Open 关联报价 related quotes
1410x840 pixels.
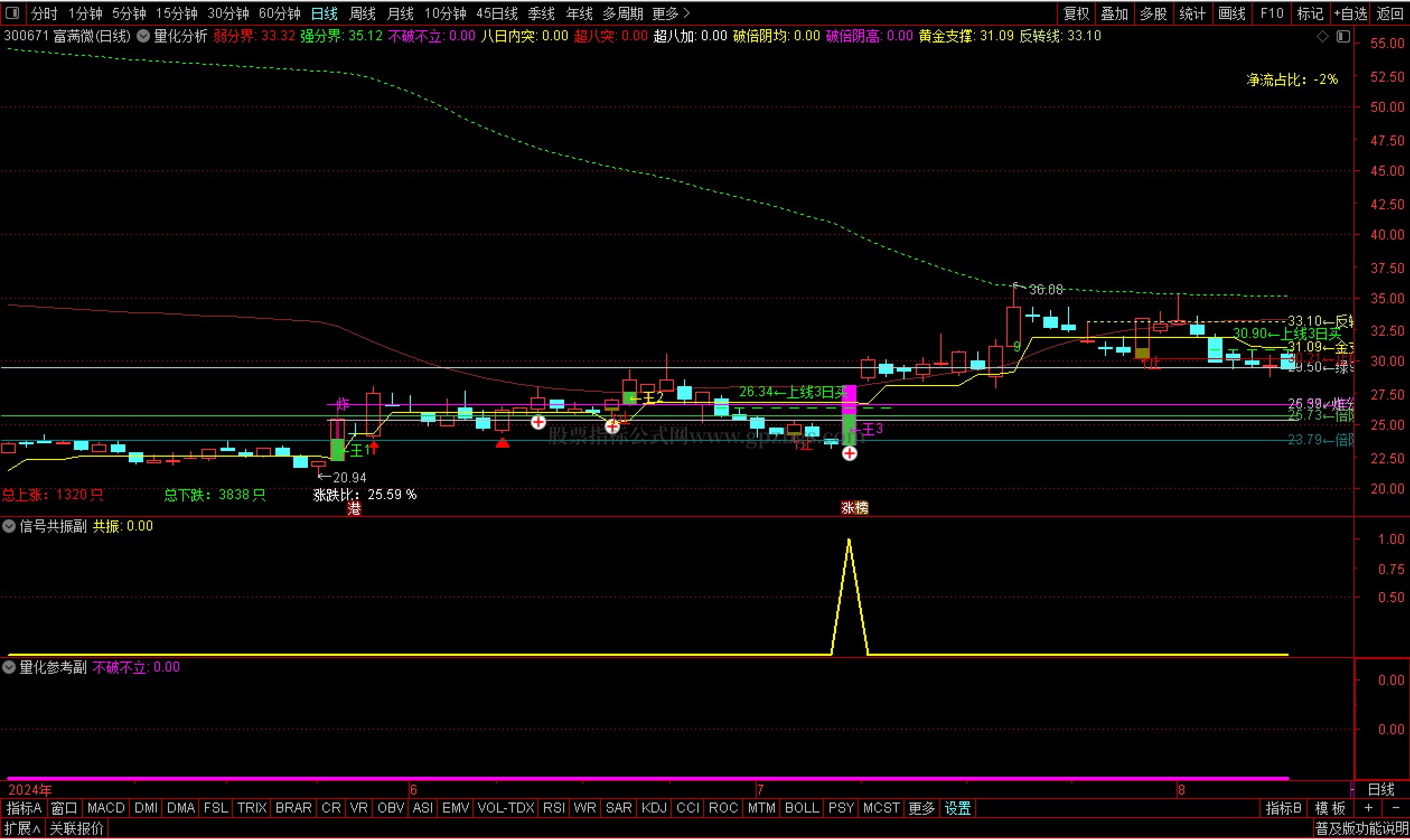tap(77, 829)
